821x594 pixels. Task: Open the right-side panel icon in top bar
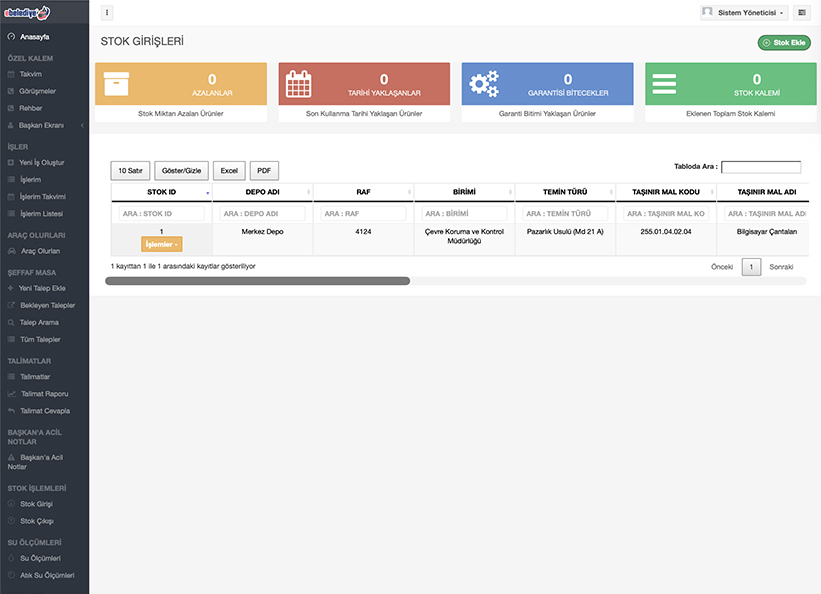point(802,13)
